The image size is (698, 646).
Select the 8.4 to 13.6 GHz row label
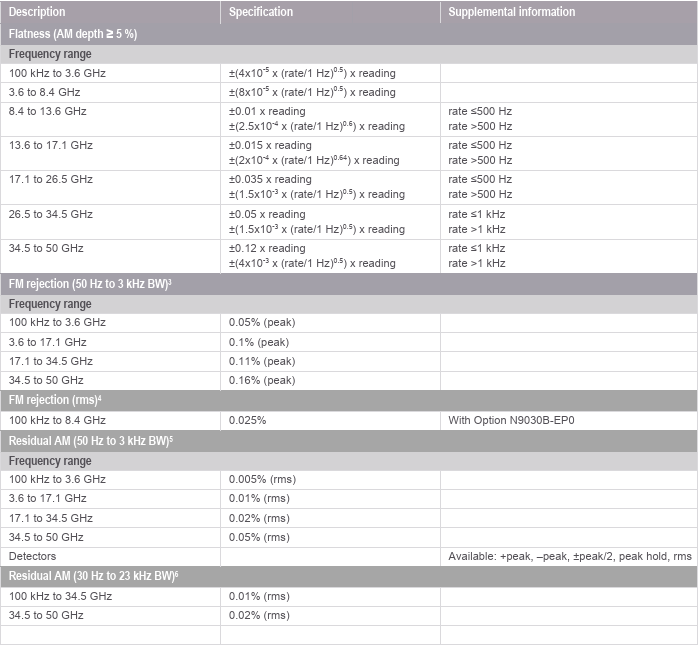pos(48,111)
